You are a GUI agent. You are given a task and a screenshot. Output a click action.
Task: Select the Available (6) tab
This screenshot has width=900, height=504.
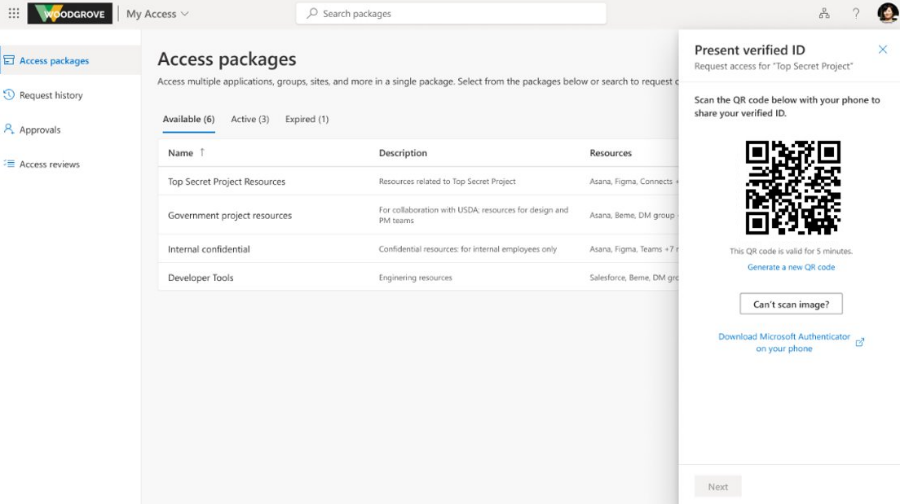tap(188, 119)
